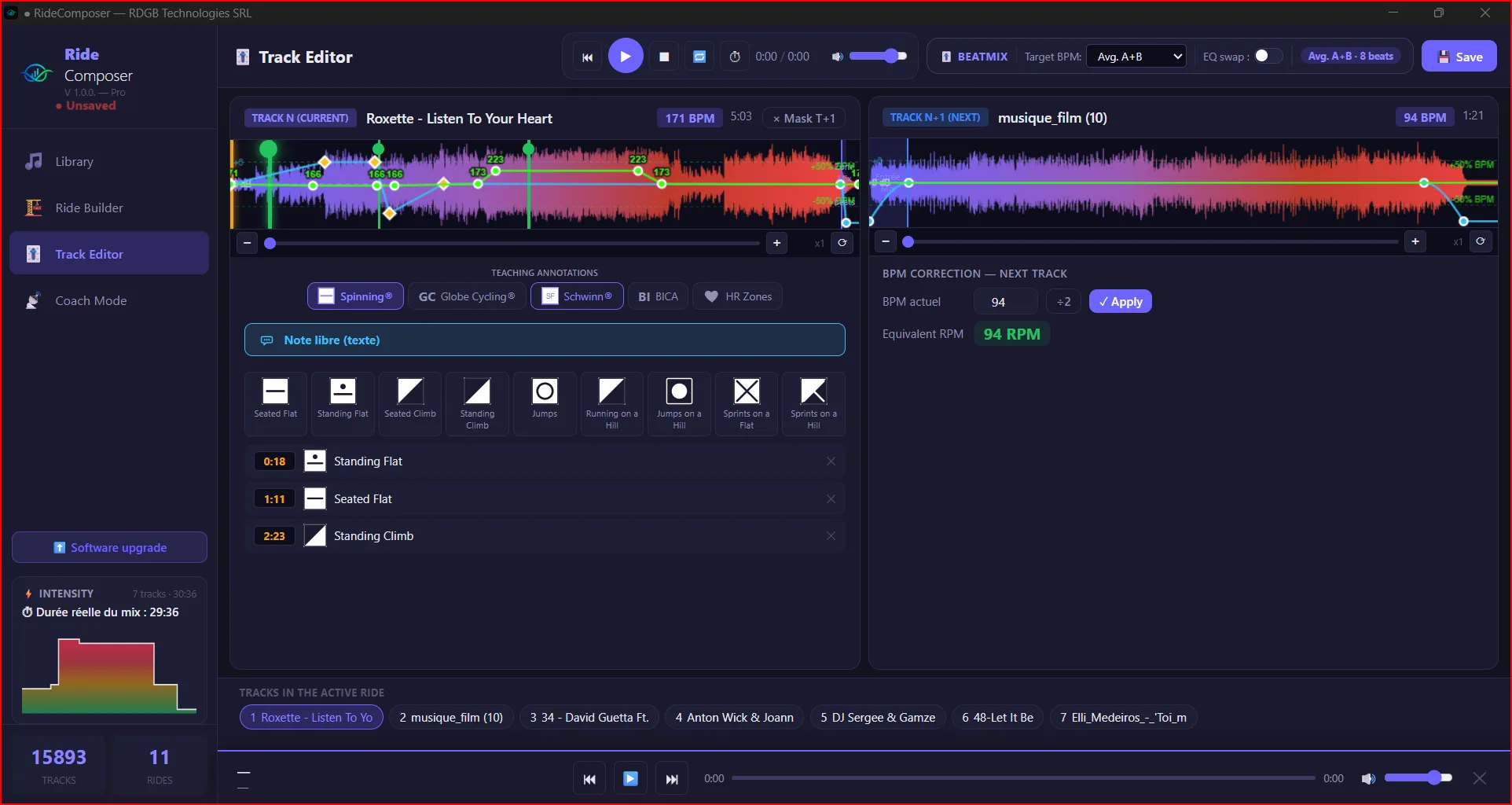Close the bottom player bar

pos(1480,778)
